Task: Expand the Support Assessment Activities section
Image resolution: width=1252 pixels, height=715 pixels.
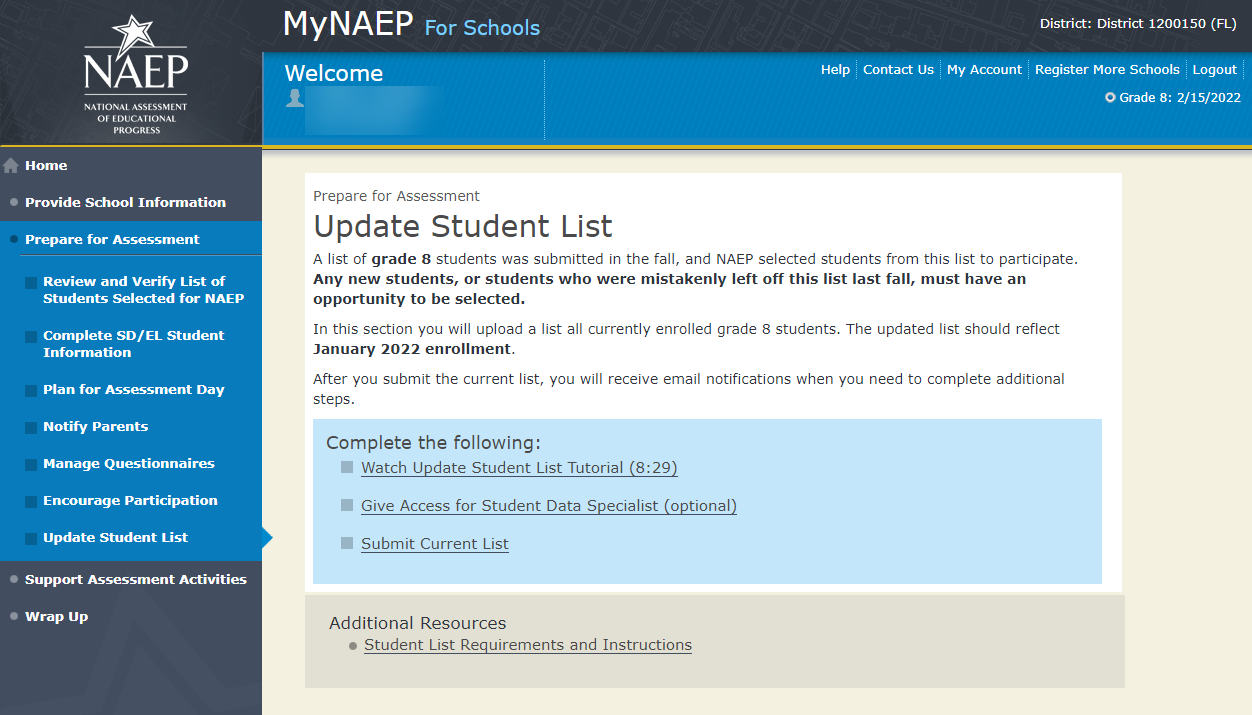Action: click(135, 579)
